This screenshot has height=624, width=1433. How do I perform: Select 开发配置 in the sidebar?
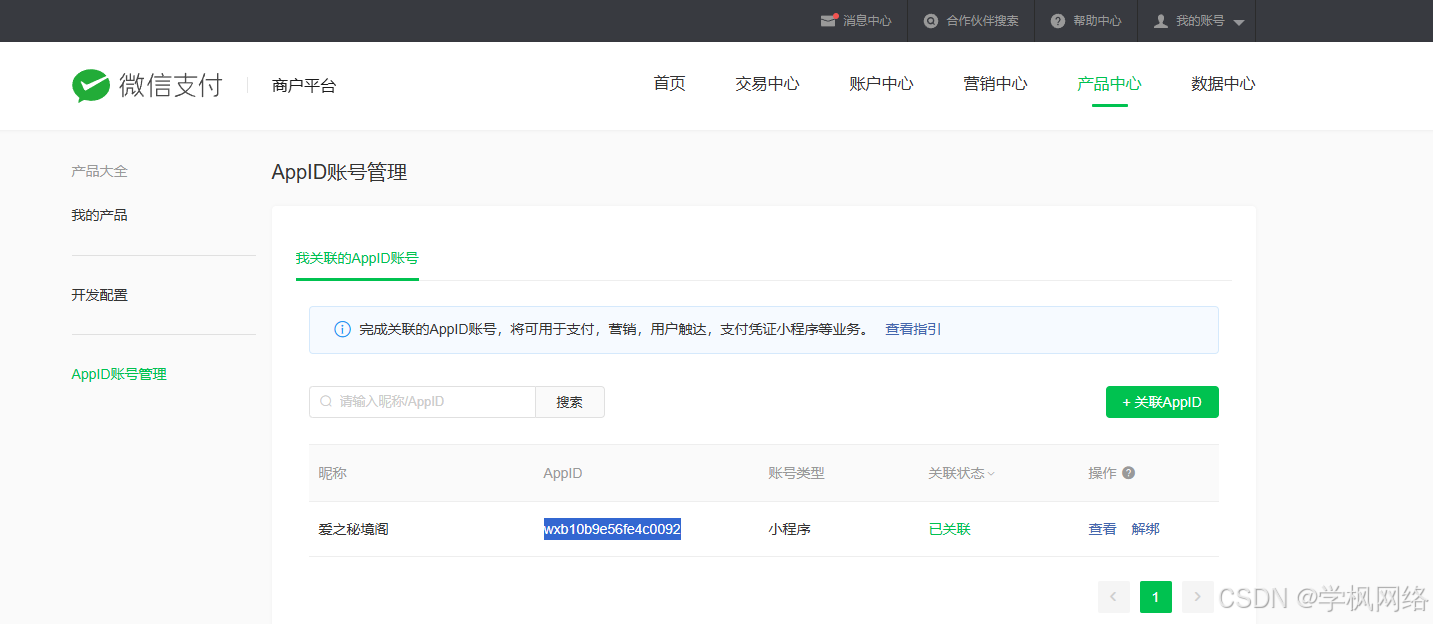click(x=99, y=295)
